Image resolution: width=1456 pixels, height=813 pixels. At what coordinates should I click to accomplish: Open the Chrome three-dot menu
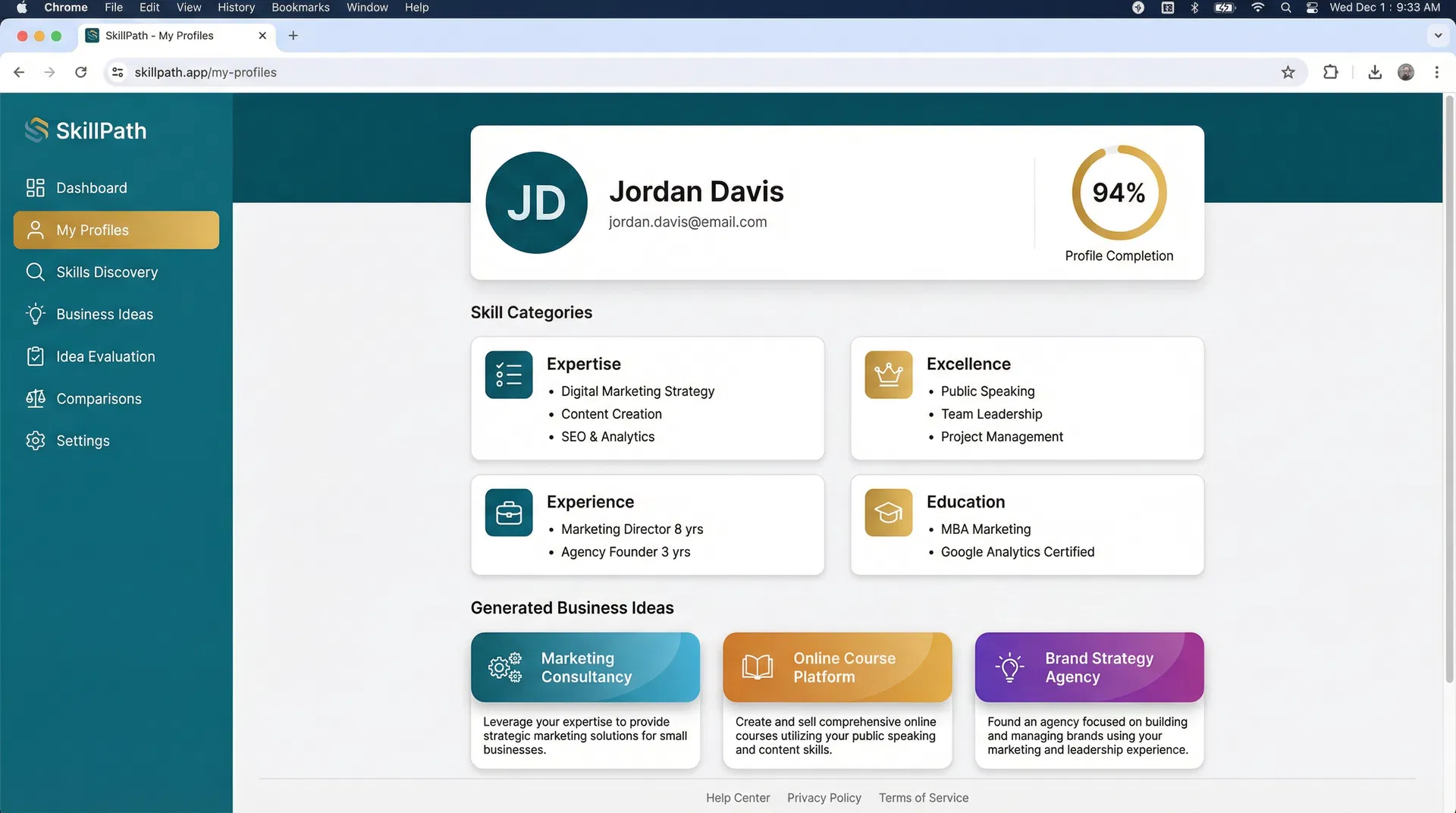[x=1436, y=72]
